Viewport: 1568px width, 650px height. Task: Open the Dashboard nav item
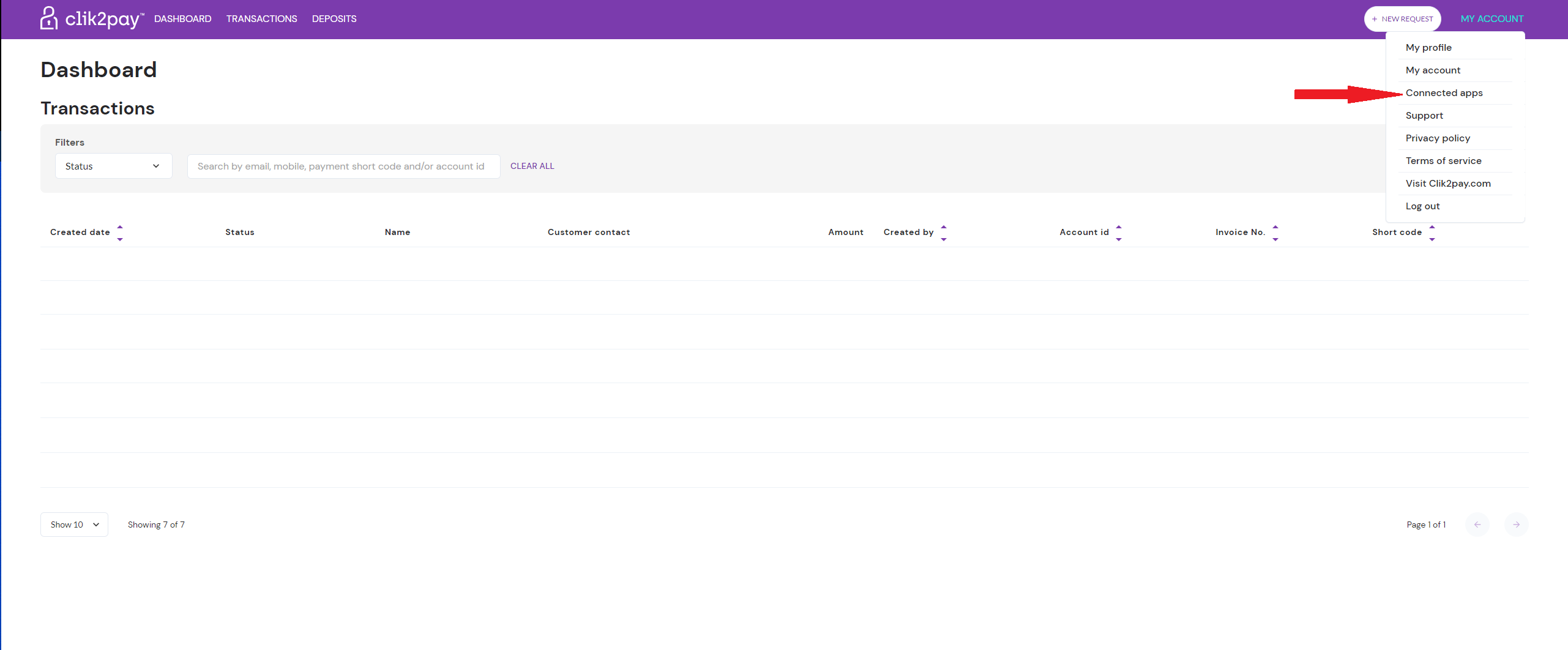click(x=182, y=19)
